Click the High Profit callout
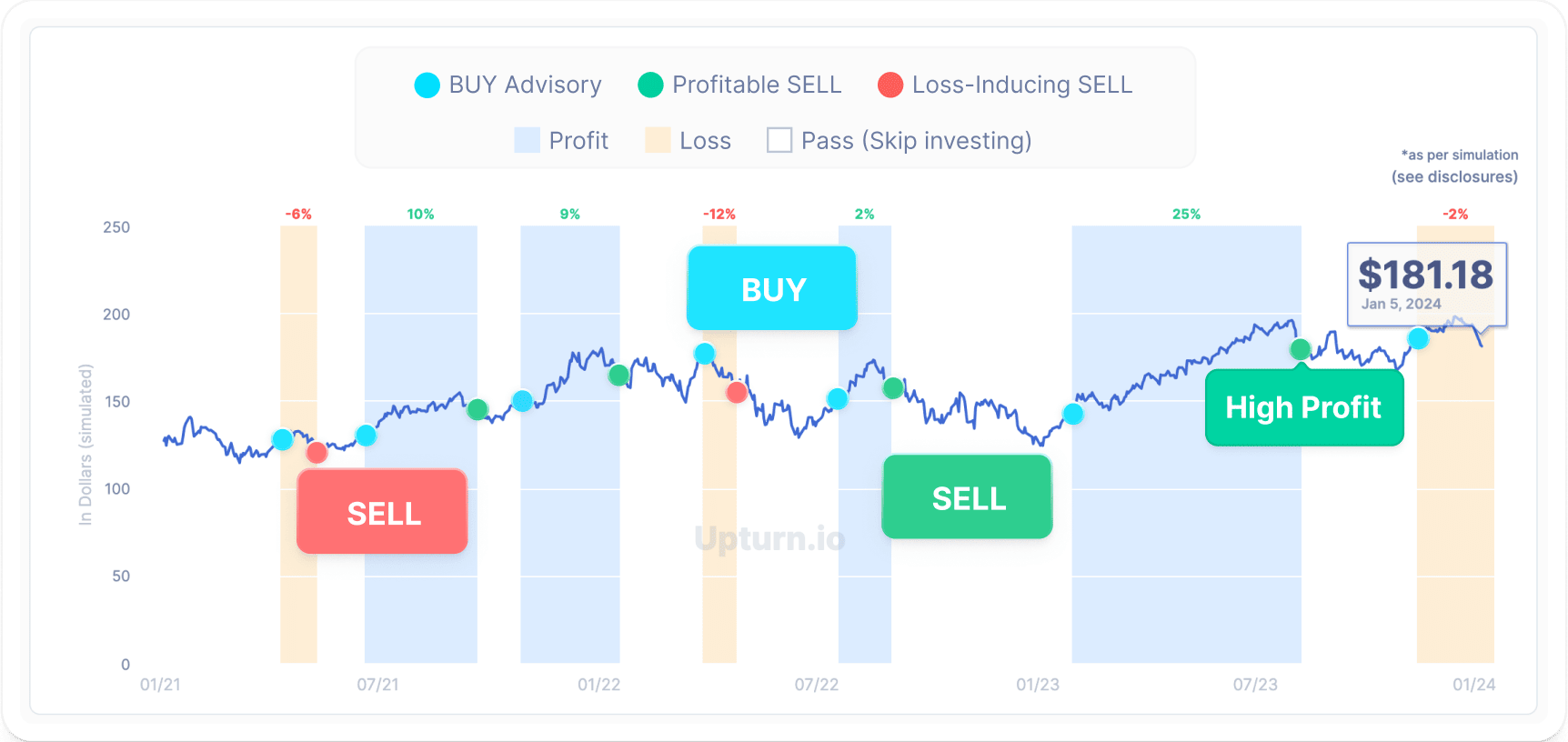The width and height of the screenshot is (1568, 742). tap(1303, 407)
